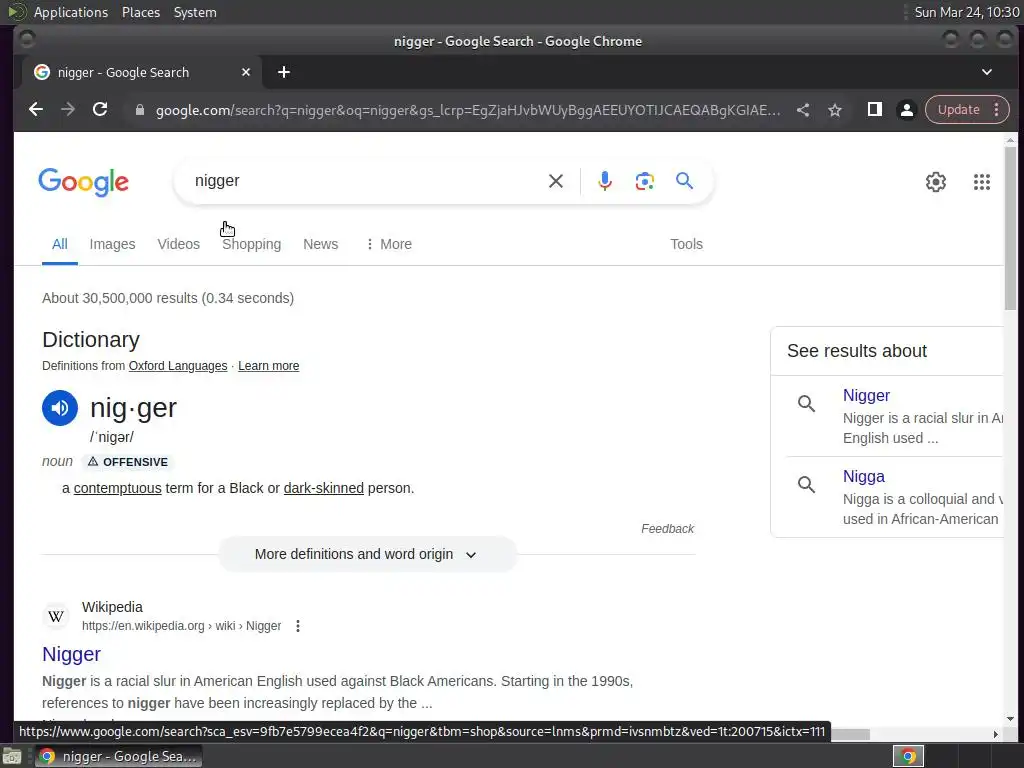Follow the 'dark-skinned' definition link
Screen dimensions: 1024x768
323,488
